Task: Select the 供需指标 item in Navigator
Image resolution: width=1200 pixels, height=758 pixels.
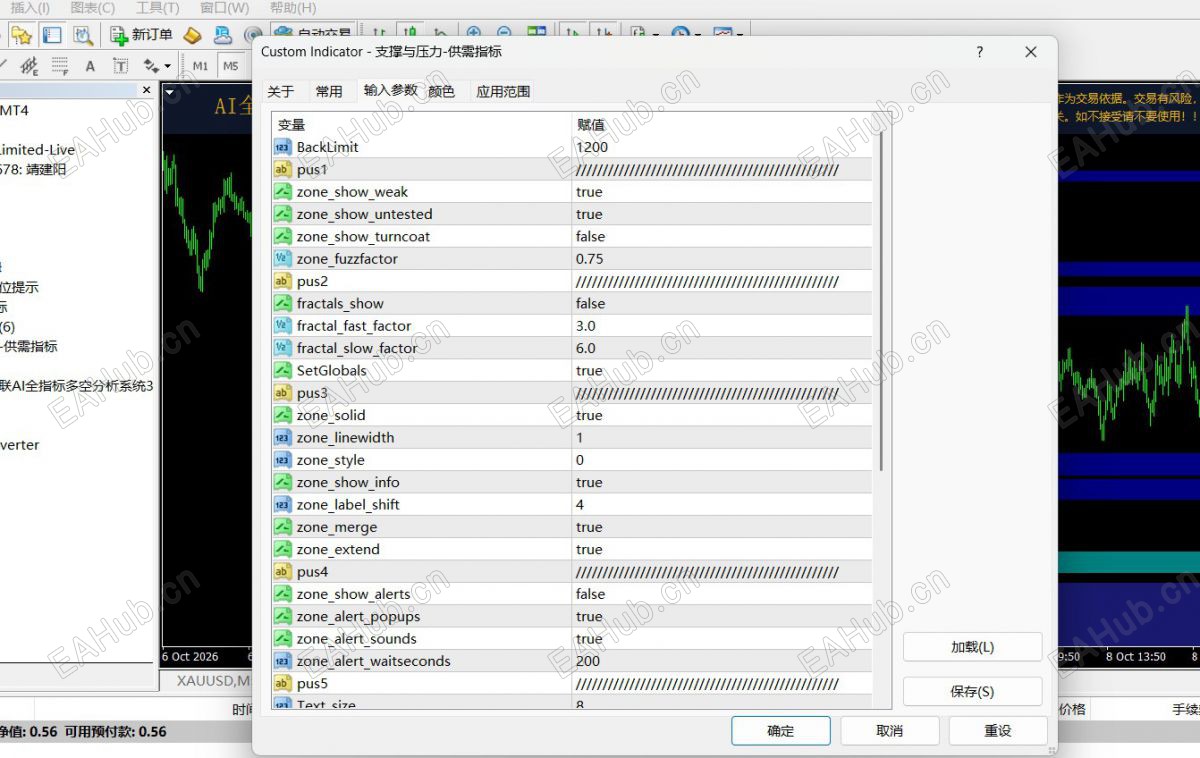Action: (x=29, y=346)
